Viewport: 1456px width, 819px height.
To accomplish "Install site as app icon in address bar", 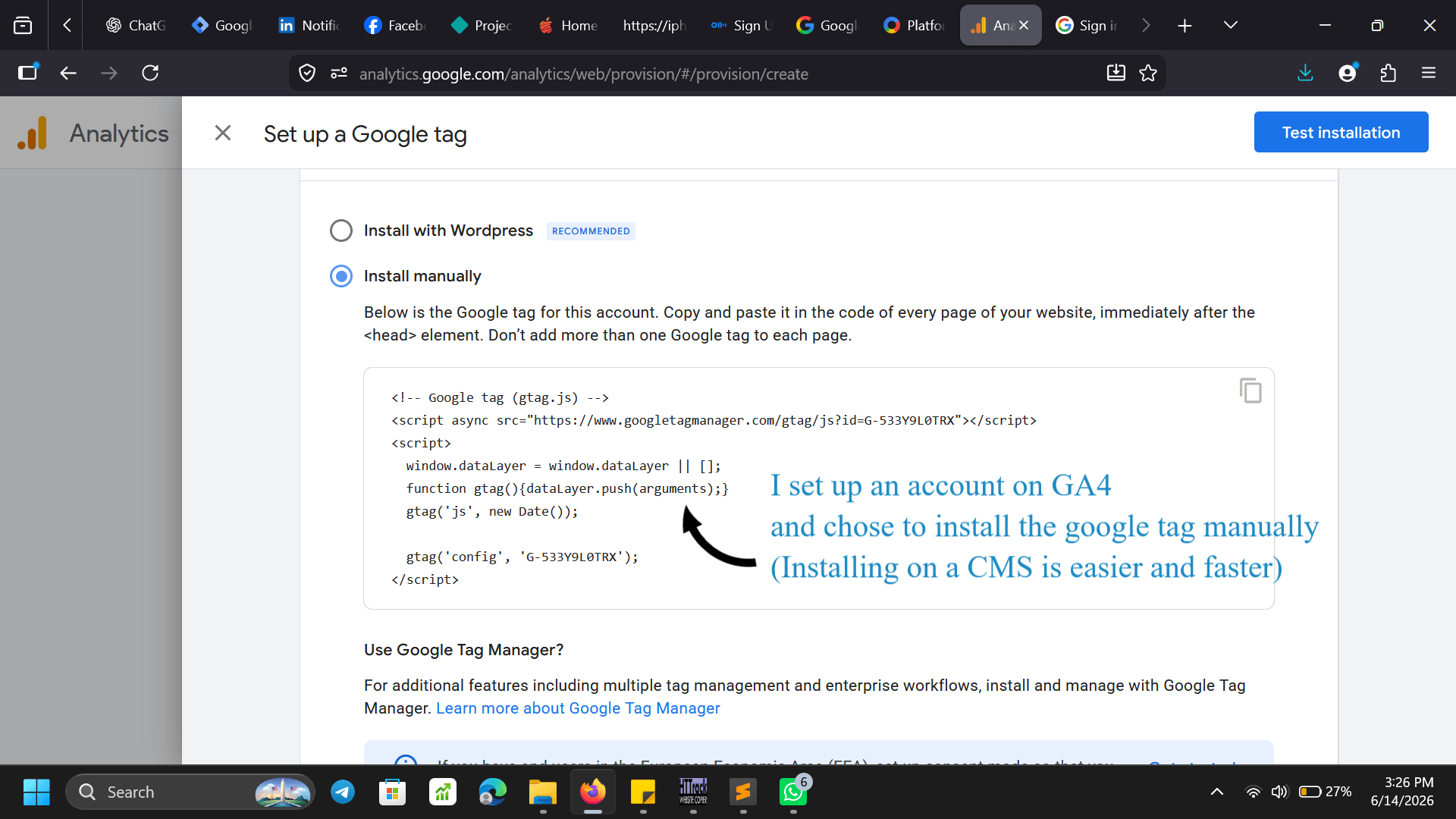I will pyautogui.click(x=1116, y=73).
